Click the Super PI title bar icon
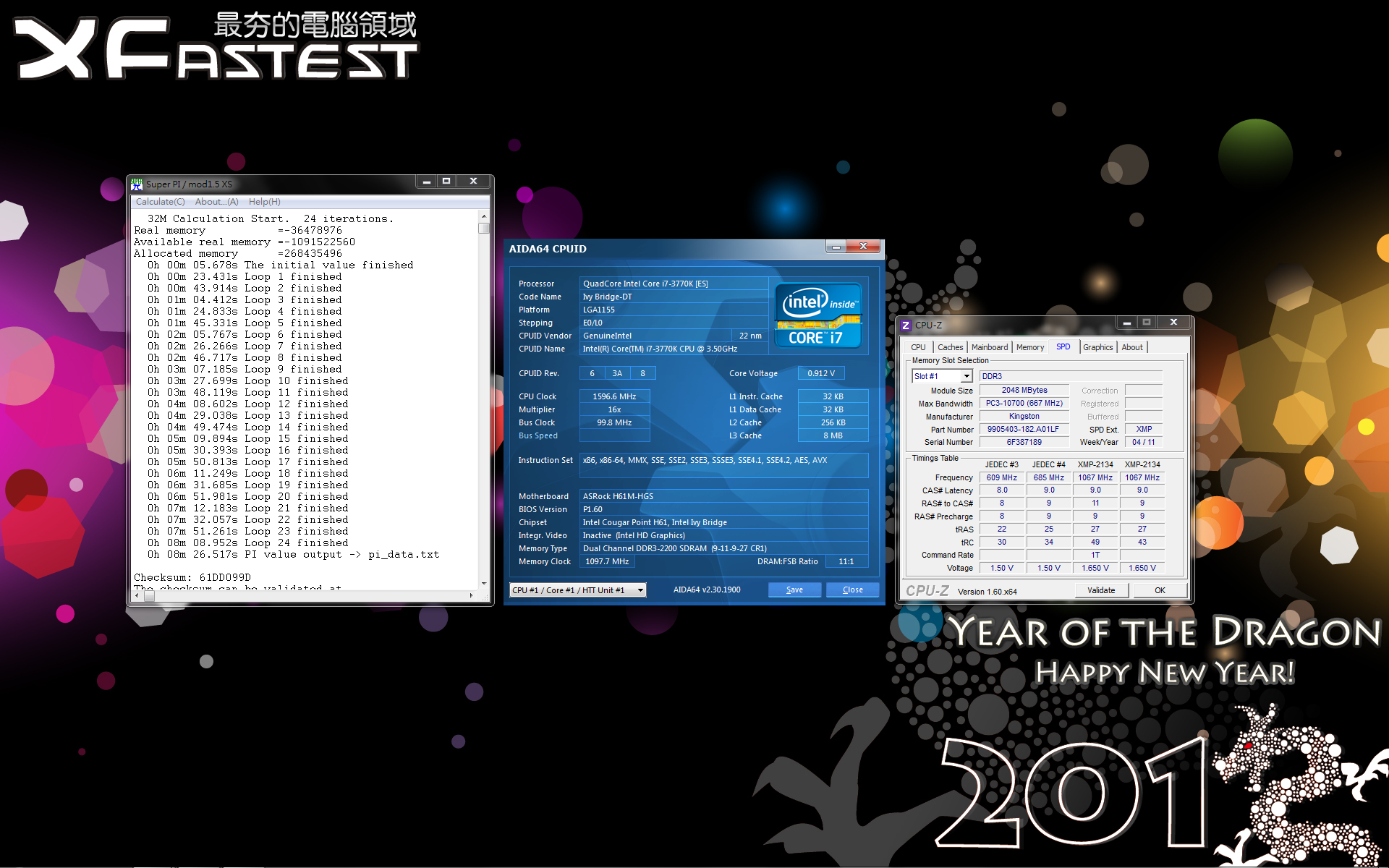Viewport: 1389px width, 868px height. [x=137, y=184]
